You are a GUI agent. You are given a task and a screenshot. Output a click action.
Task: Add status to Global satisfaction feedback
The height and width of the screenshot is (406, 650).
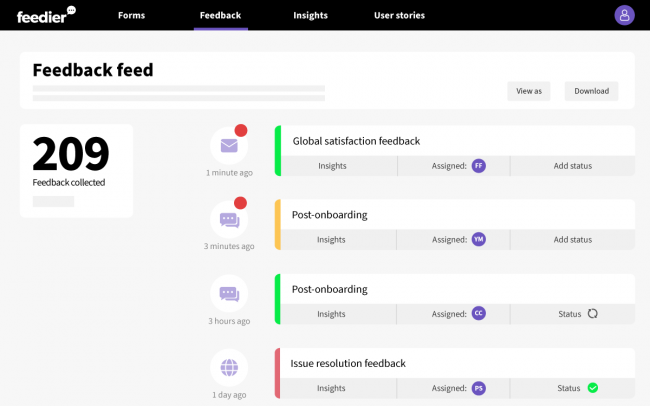pos(573,166)
